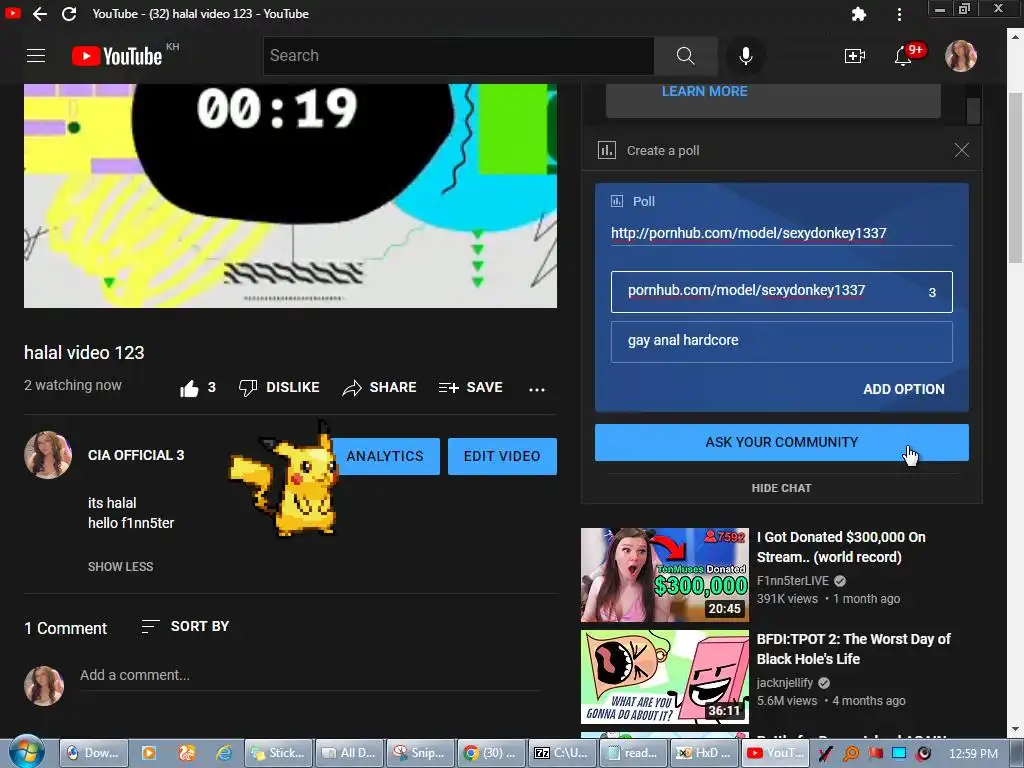Start voice search with microphone icon
This screenshot has height=768, width=1024.
745,56
